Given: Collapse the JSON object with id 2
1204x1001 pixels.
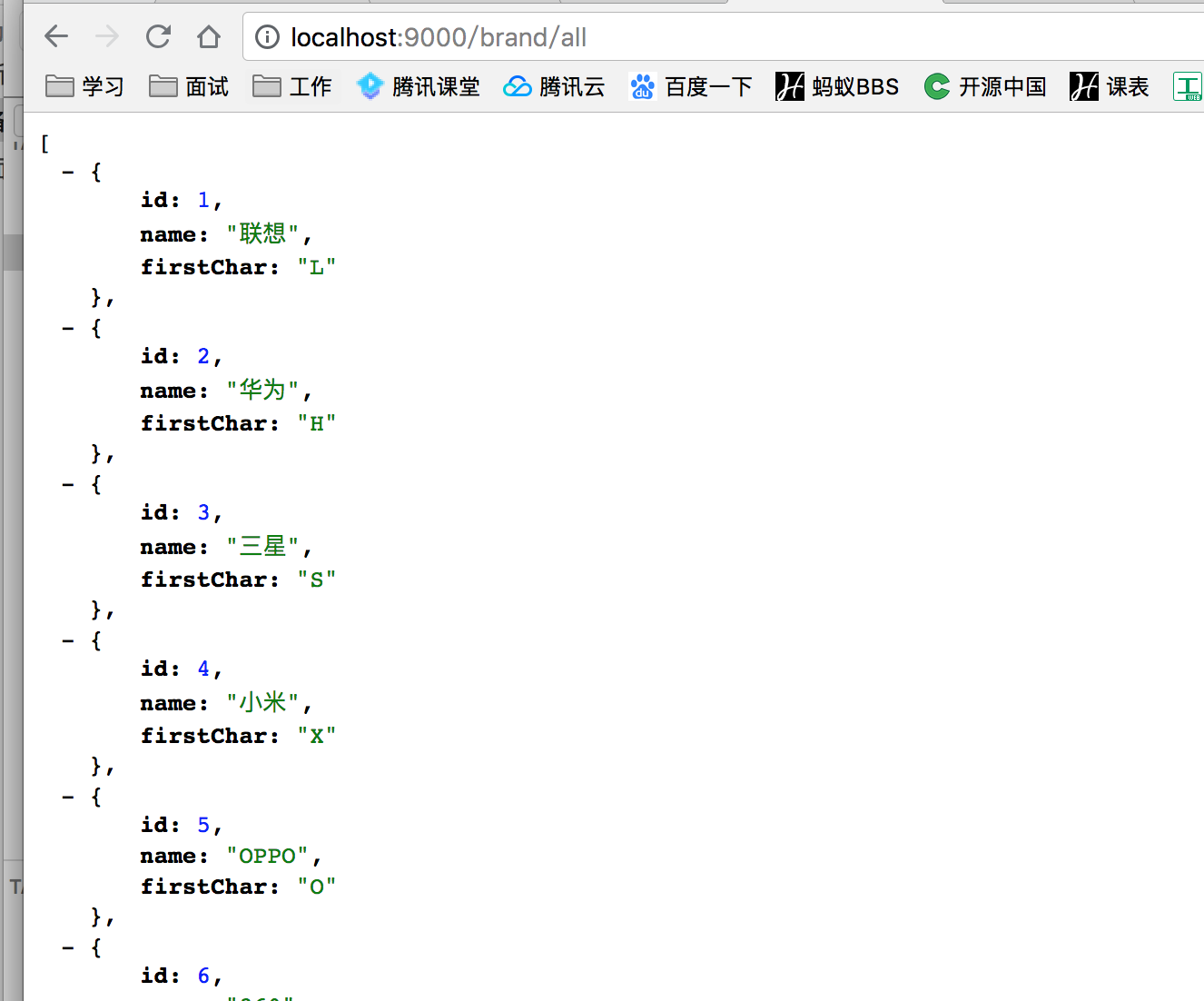Looking at the screenshot, I should 68,328.
